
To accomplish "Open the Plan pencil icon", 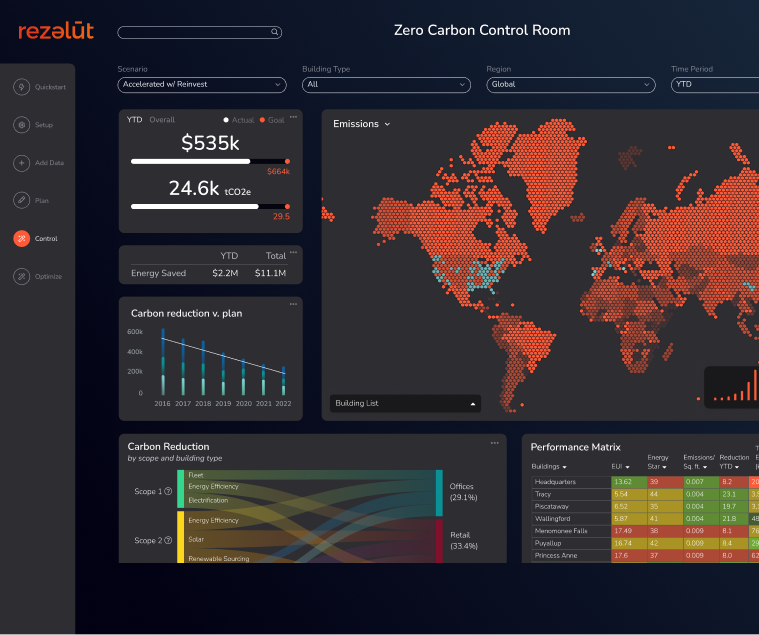I will [x=21, y=201].
